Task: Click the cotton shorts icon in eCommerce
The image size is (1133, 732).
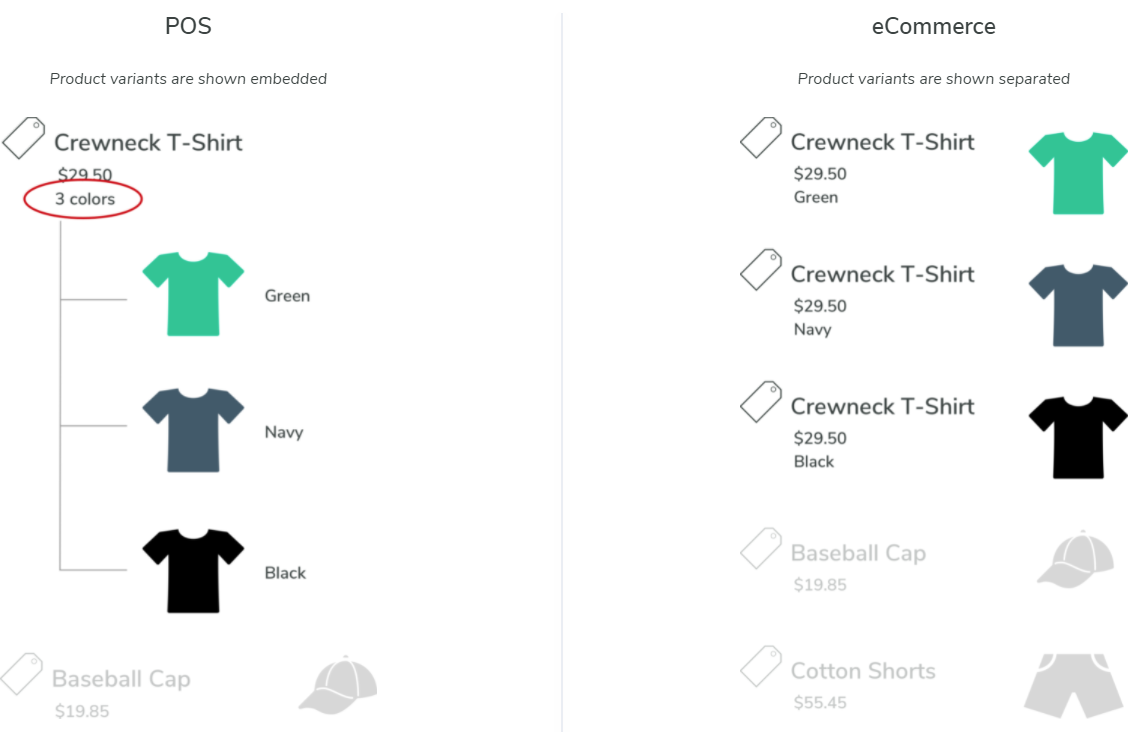Action: 1070,685
